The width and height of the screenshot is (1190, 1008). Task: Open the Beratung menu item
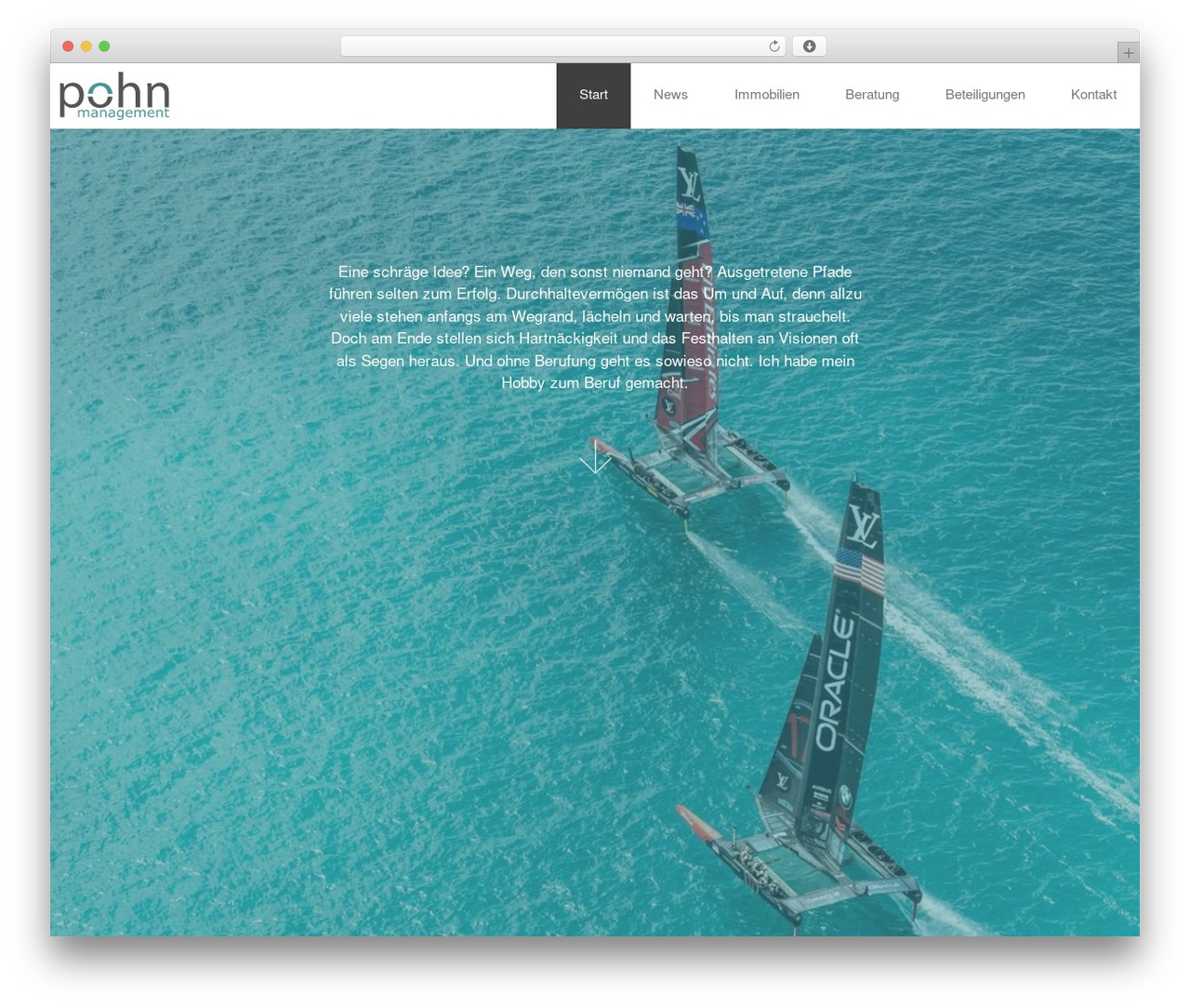click(x=872, y=96)
